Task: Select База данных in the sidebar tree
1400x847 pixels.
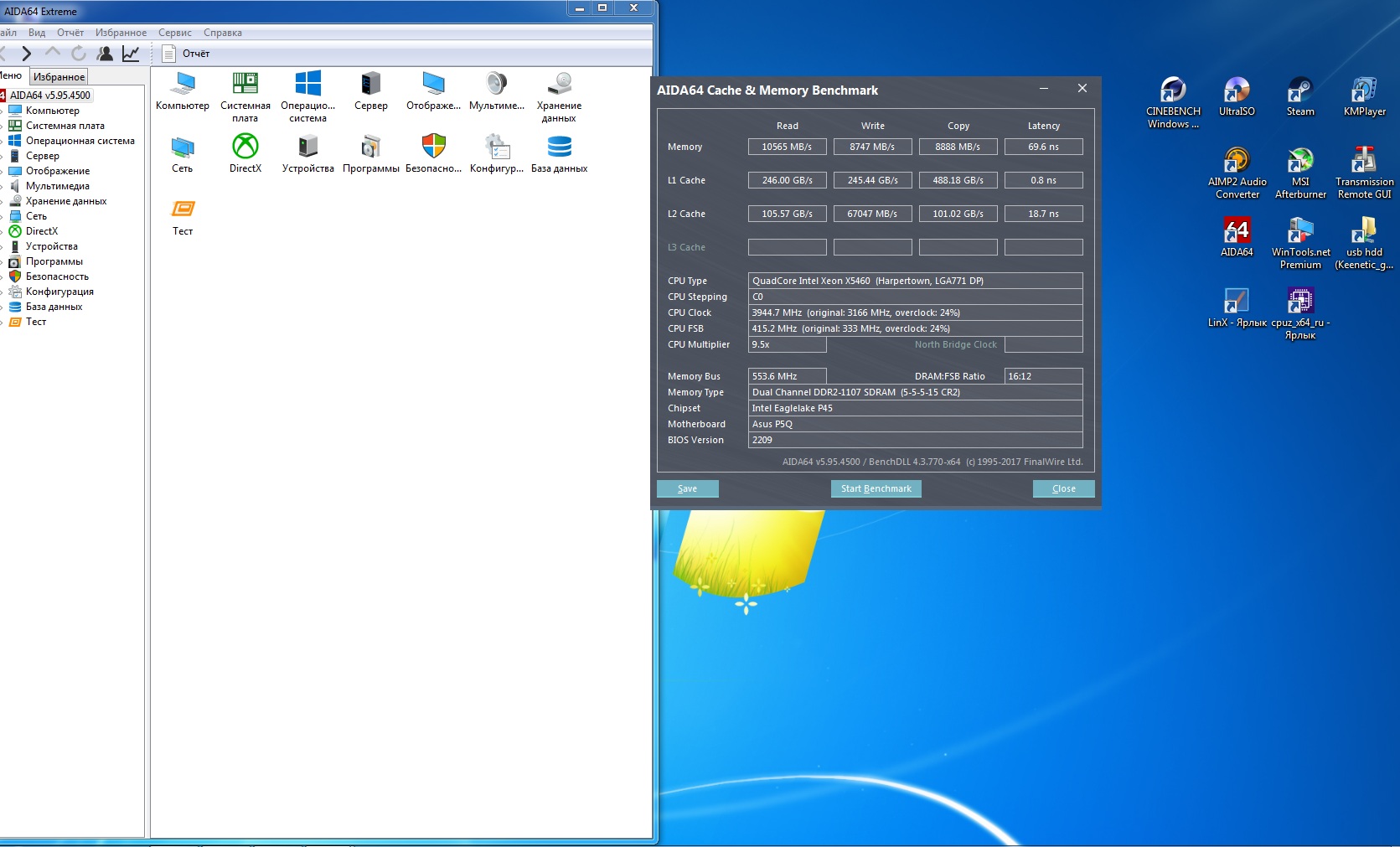Action: point(54,307)
